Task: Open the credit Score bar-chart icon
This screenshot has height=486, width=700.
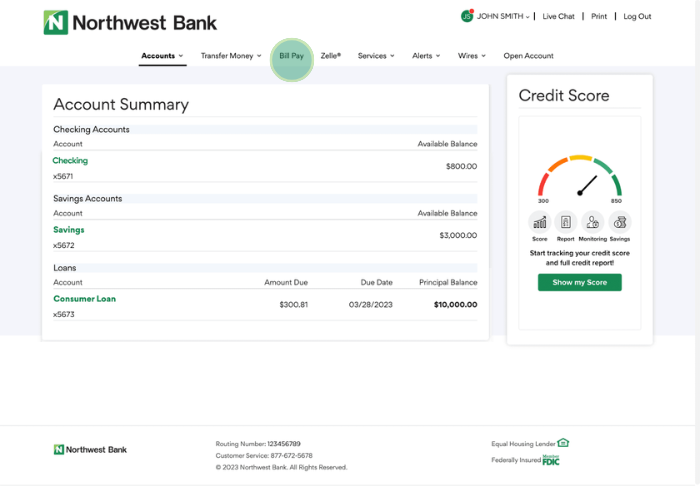Action: (540, 222)
